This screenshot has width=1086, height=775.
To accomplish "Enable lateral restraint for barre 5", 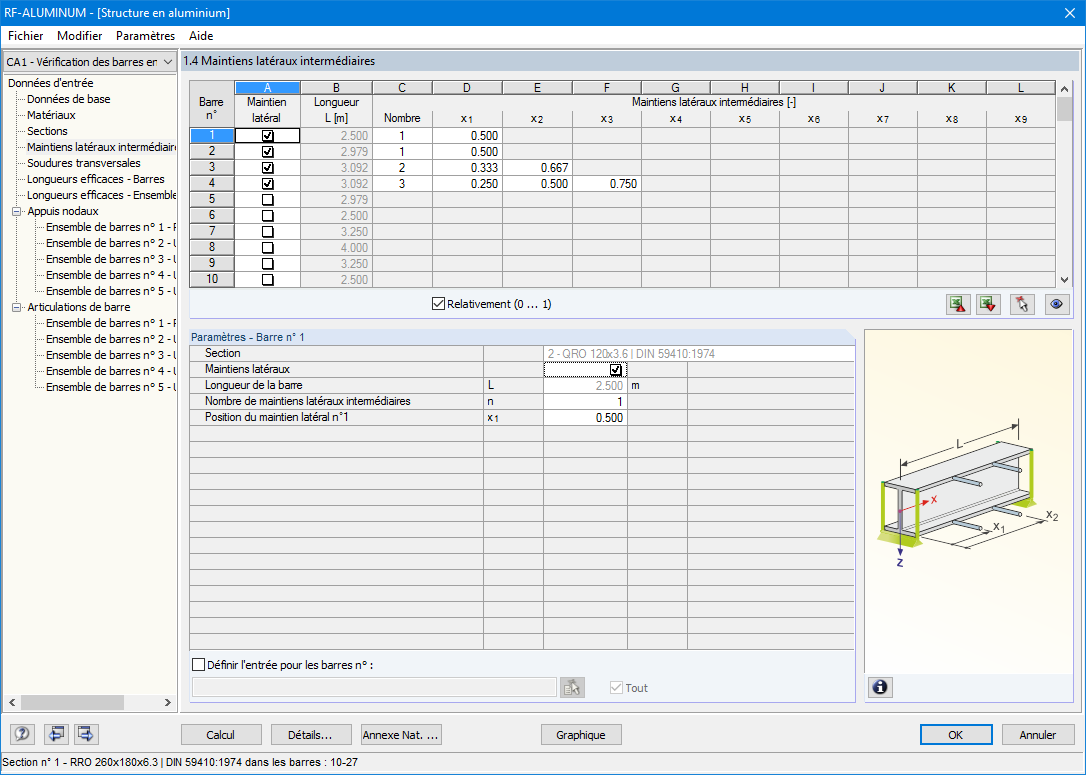I will pyautogui.click(x=267, y=199).
